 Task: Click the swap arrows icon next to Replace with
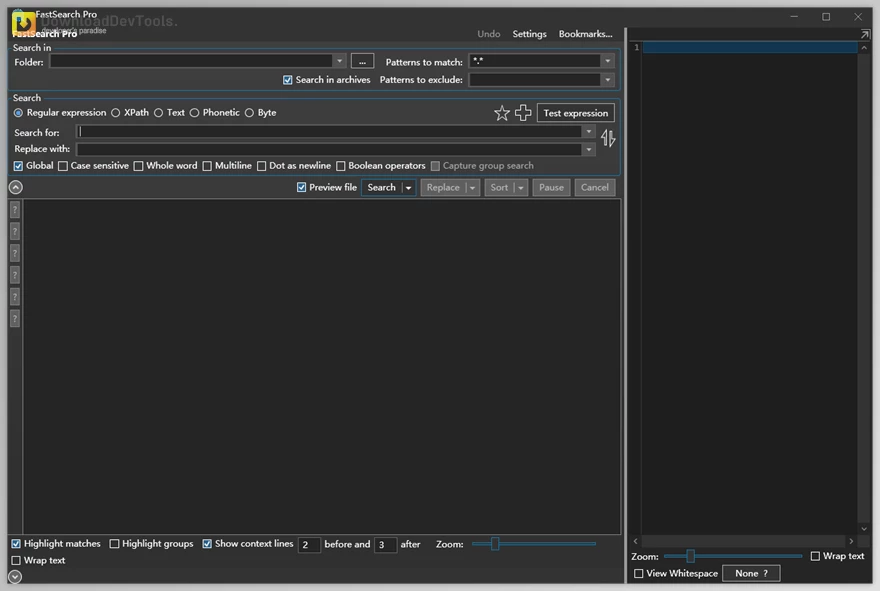tap(608, 138)
